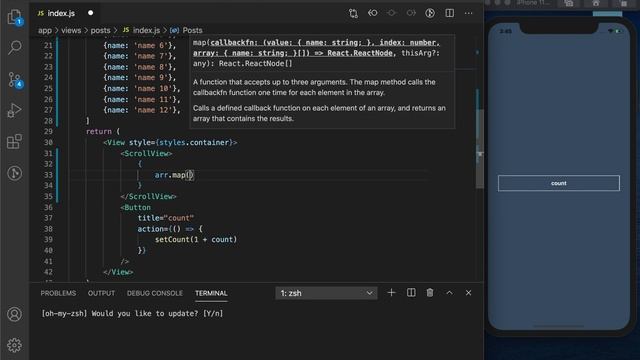Place cursor inside arr.map() parentheses
Image resolution: width=640 pixels, height=360 pixels.
pos(189,175)
